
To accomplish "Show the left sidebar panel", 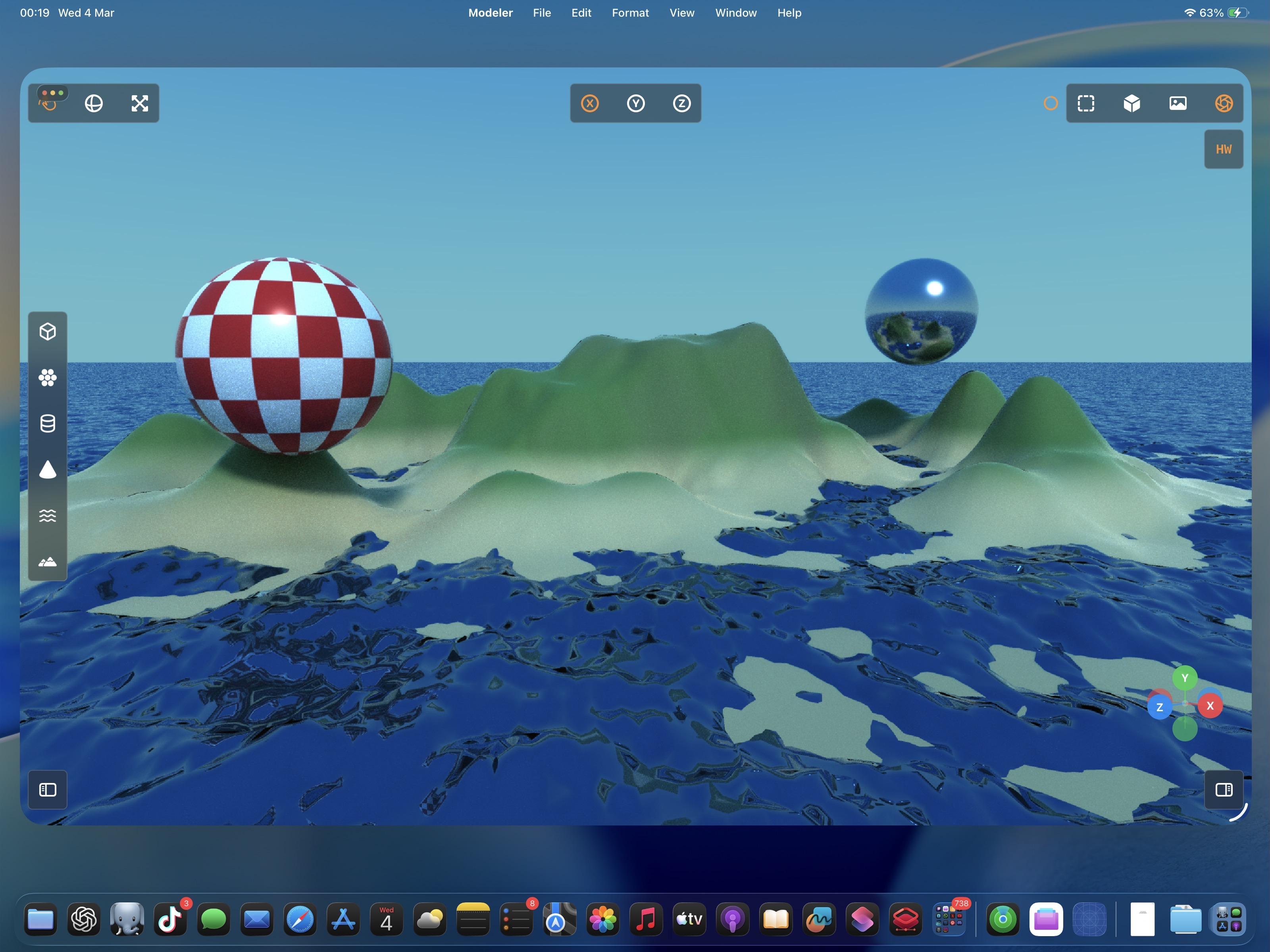I will coord(48,790).
